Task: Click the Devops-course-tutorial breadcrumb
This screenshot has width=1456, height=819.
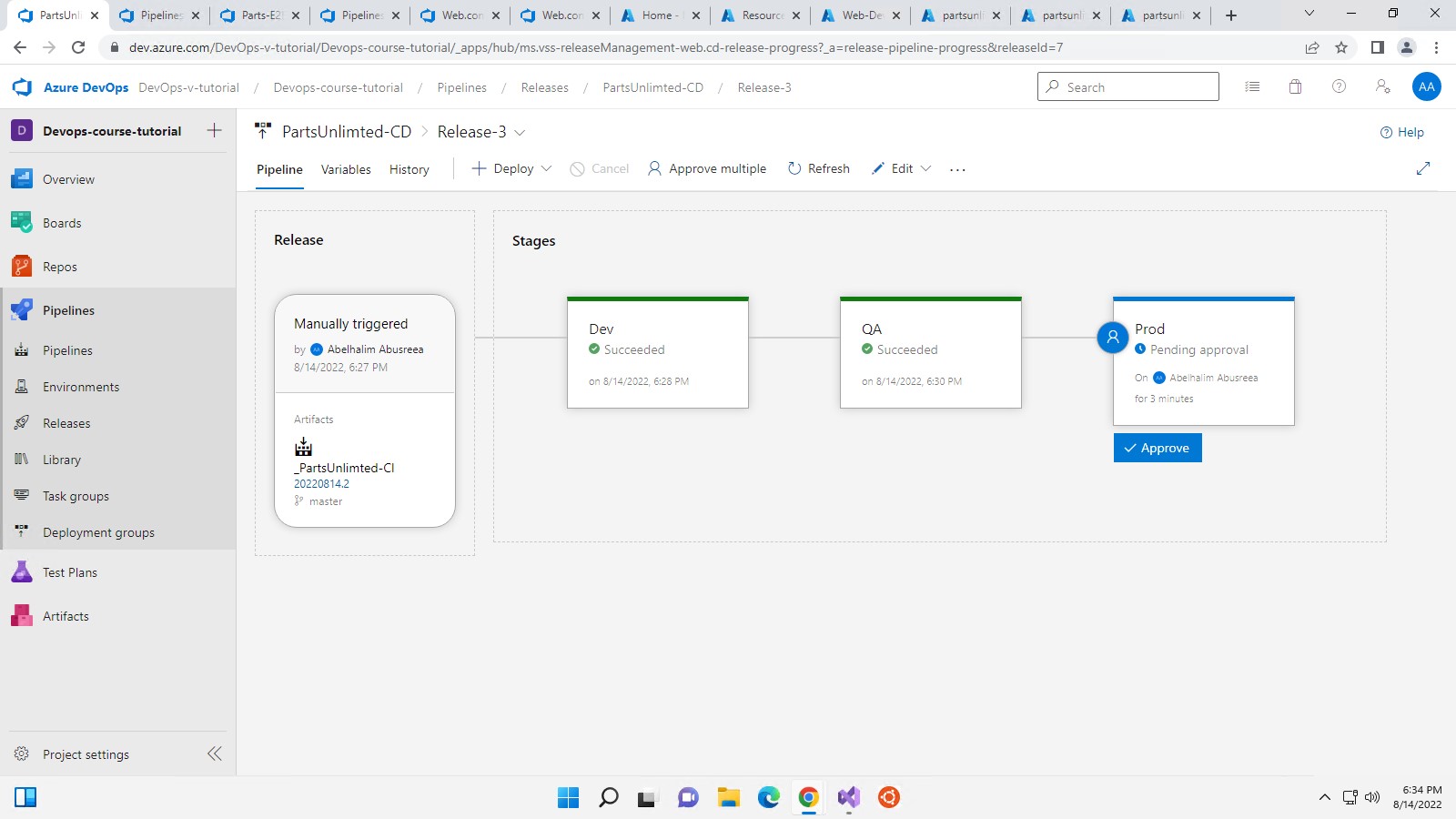Action: [x=339, y=87]
